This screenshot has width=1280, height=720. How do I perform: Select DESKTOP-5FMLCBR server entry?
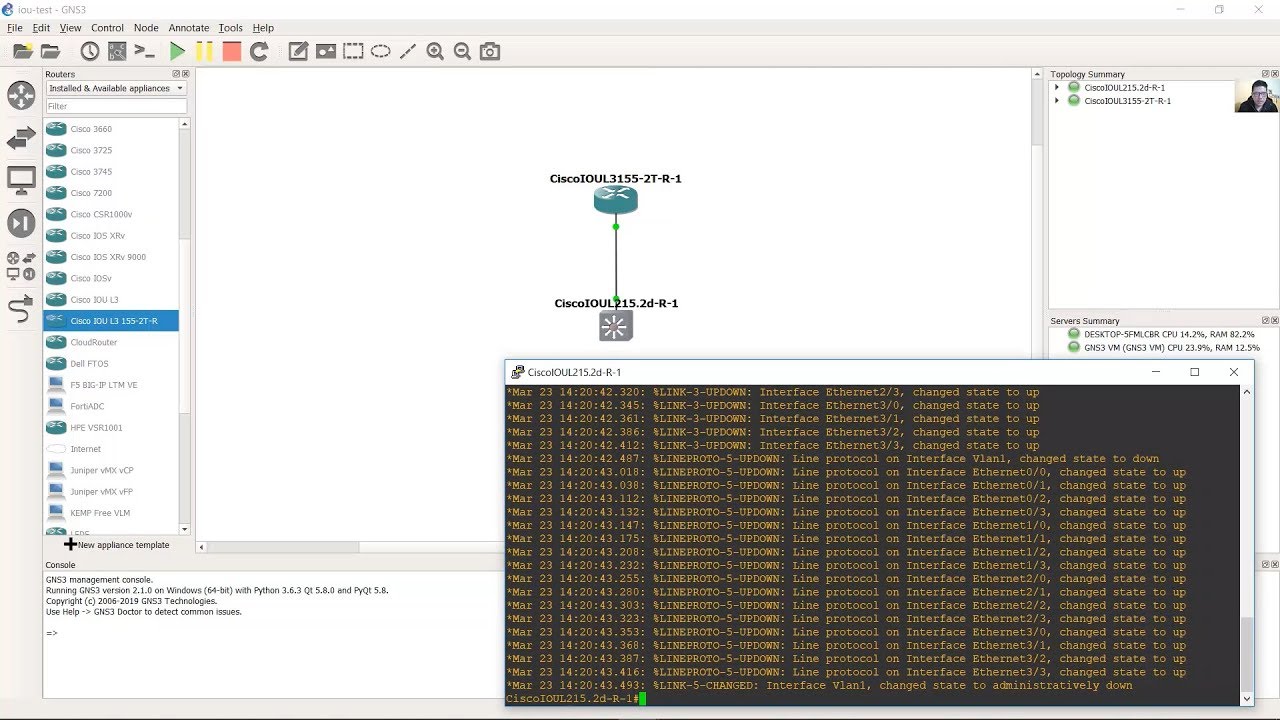click(1161, 334)
